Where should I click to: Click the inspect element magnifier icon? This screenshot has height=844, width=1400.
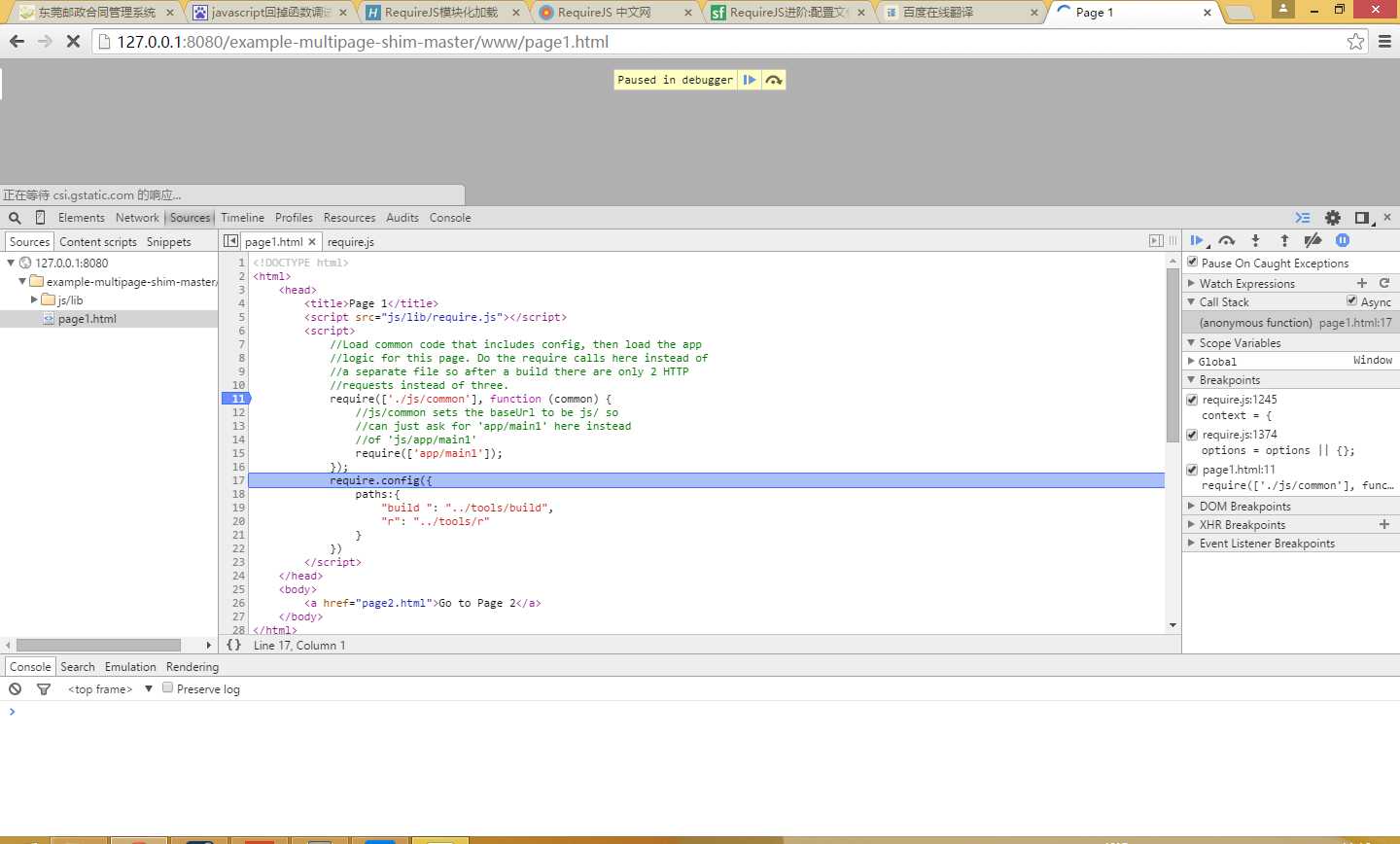coord(15,218)
